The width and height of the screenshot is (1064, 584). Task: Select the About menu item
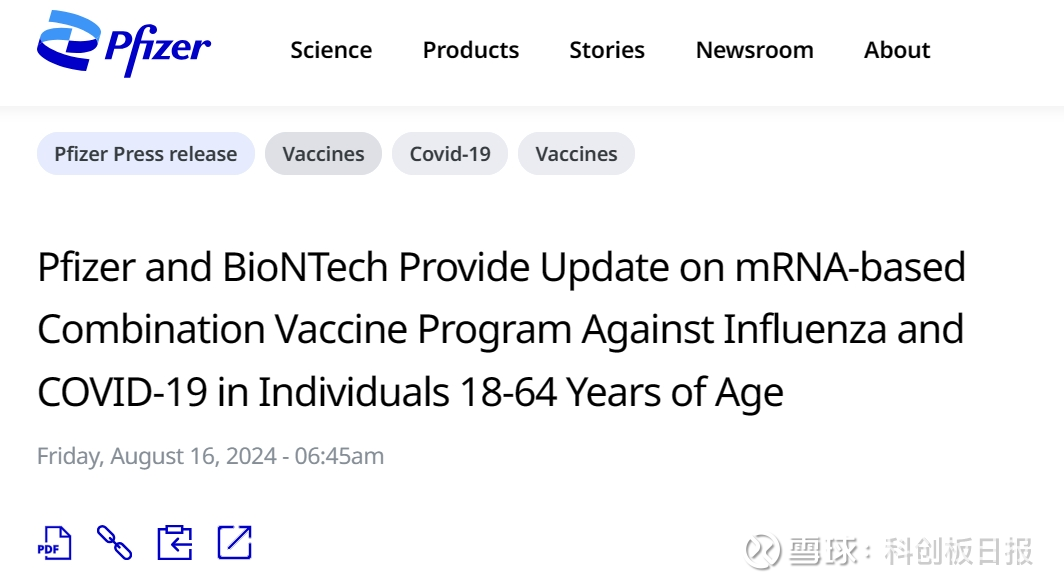tap(897, 50)
